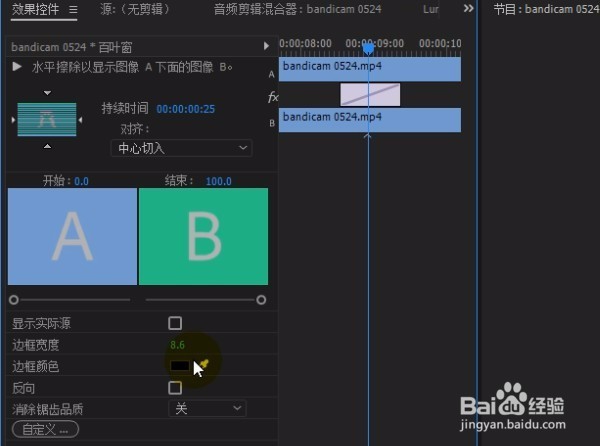Select the 节目: bandicam 0524 program panel tab

tap(546, 9)
